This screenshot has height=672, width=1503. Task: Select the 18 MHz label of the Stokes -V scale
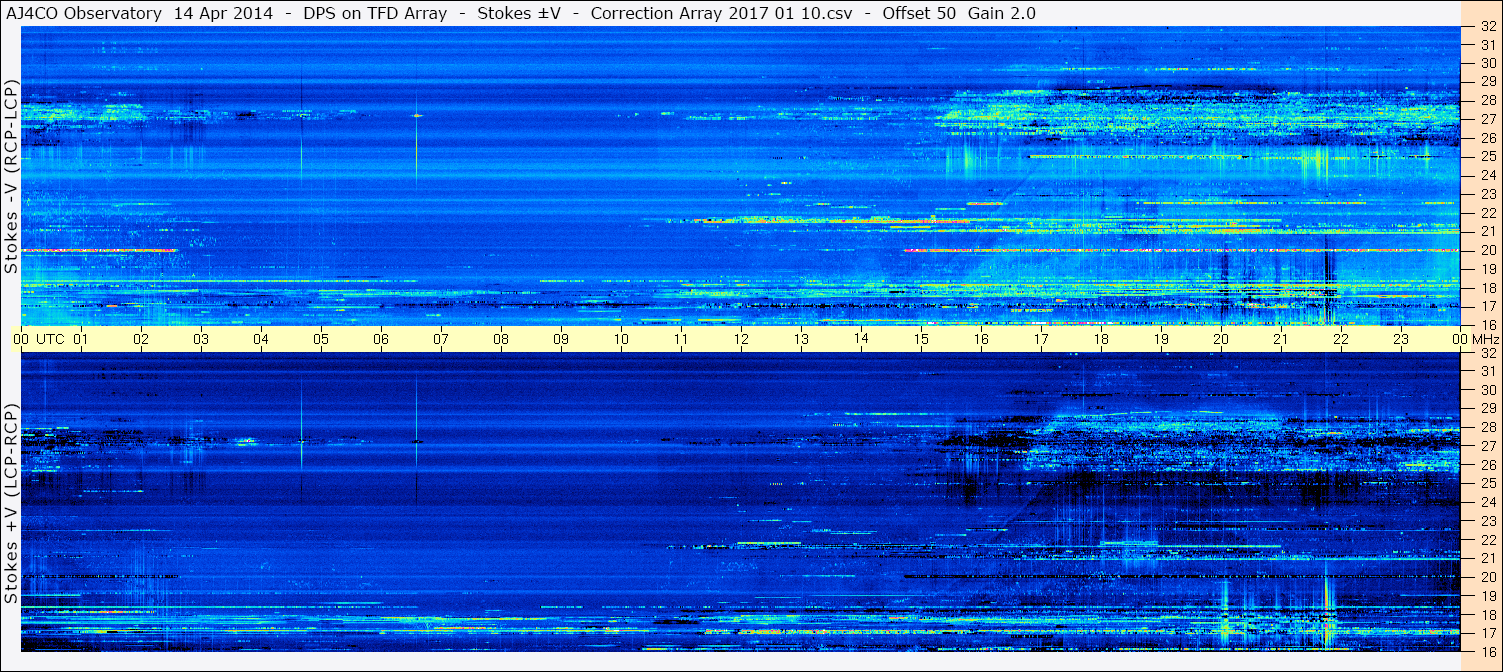(x=1488, y=287)
